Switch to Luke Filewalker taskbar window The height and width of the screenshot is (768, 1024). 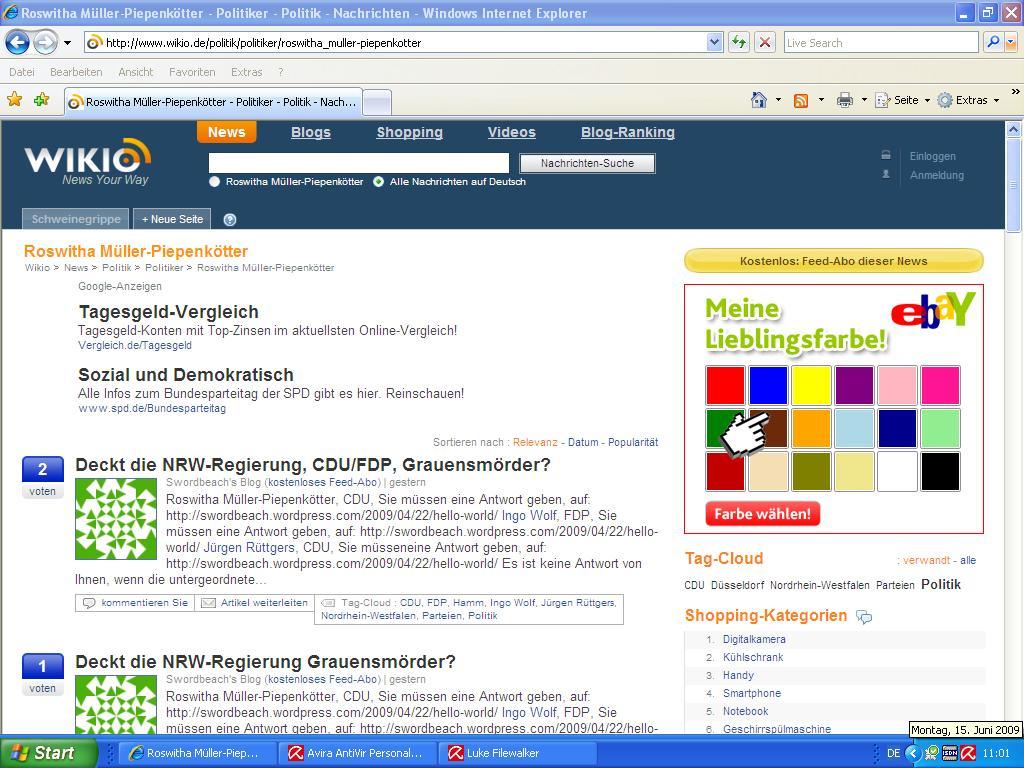(517, 753)
